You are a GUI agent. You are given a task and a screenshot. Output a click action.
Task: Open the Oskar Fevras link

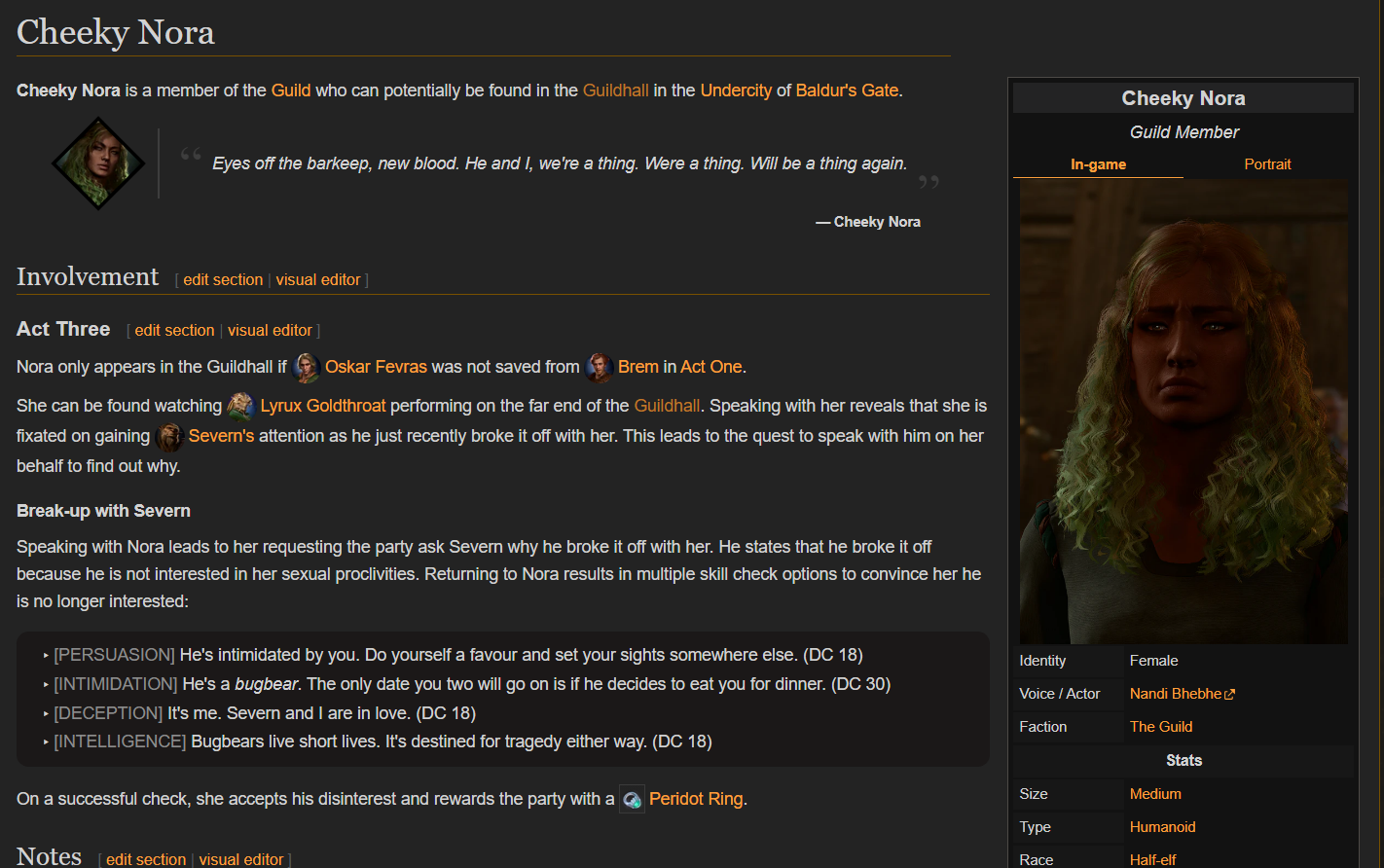[x=376, y=367]
